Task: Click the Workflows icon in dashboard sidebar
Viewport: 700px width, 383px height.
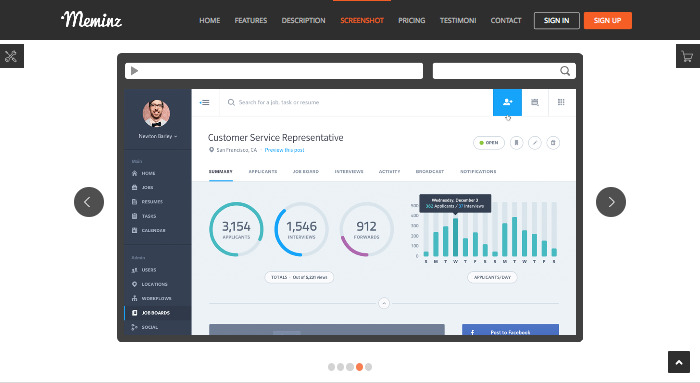Action: [x=134, y=299]
